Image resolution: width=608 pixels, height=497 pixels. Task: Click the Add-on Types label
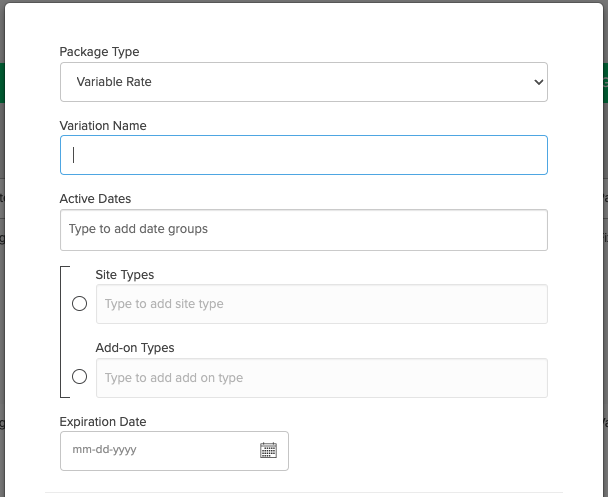(x=135, y=348)
